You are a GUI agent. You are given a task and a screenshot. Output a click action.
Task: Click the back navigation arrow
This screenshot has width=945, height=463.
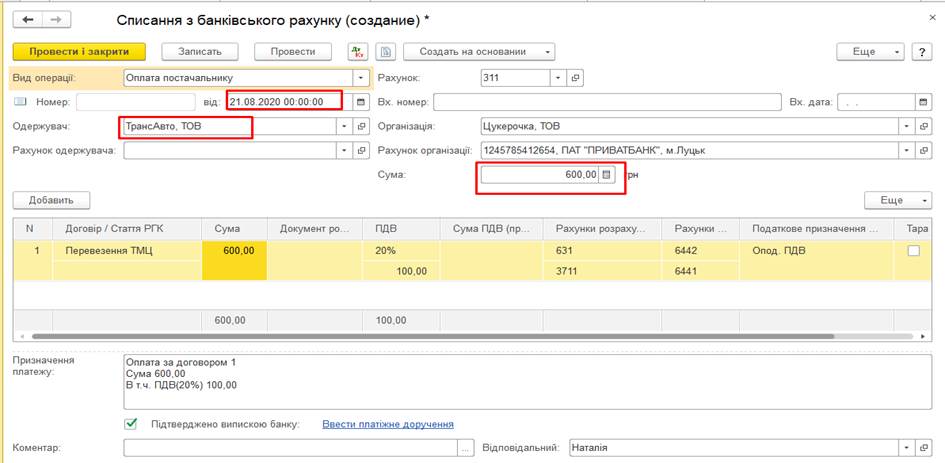coord(28,20)
